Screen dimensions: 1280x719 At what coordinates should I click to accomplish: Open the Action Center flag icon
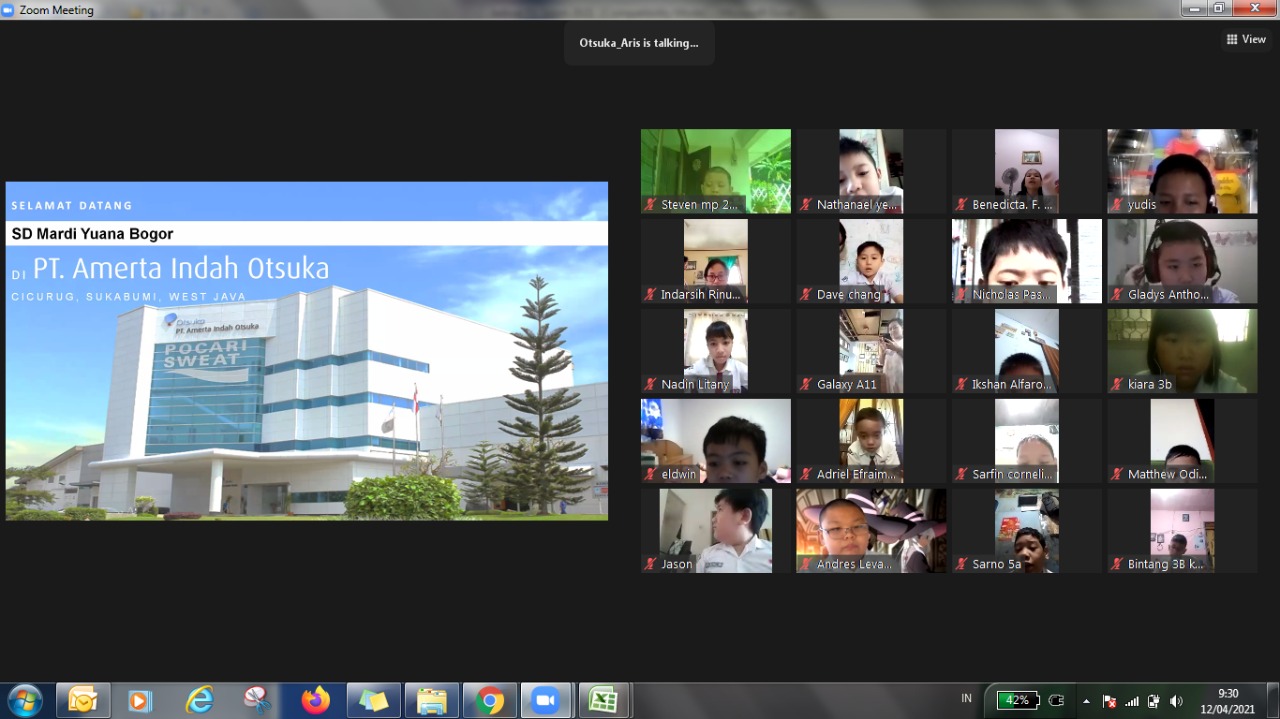click(1109, 701)
